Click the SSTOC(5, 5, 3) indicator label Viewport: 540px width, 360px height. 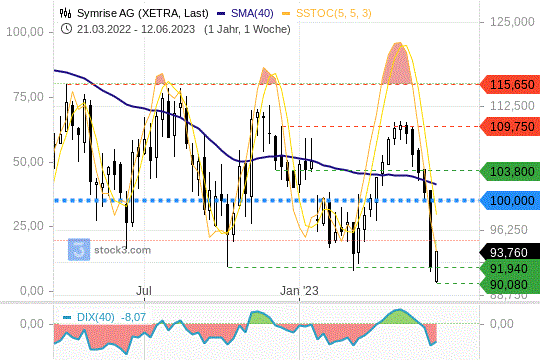click(334, 13)
